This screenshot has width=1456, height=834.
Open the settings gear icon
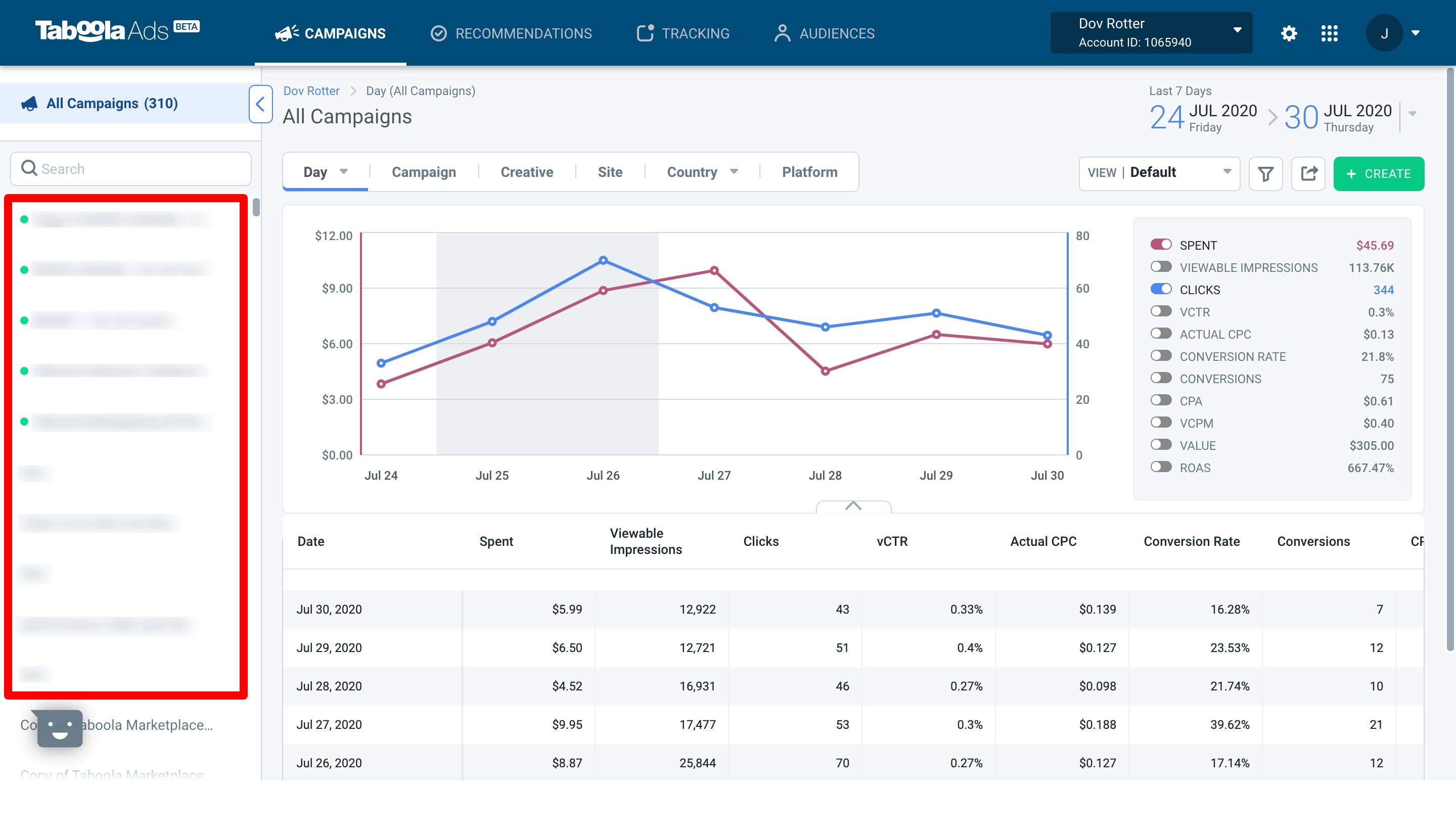click(1289, 33)
